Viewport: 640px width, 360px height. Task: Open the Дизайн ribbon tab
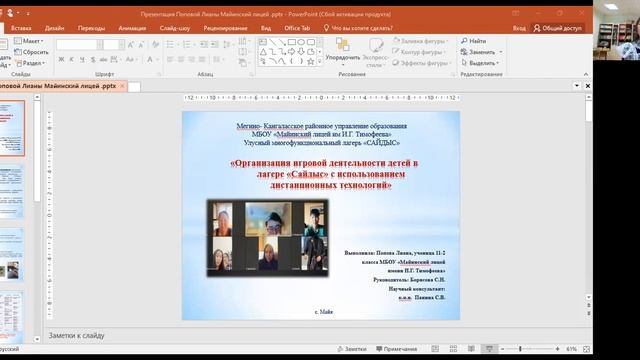(54, 28)
